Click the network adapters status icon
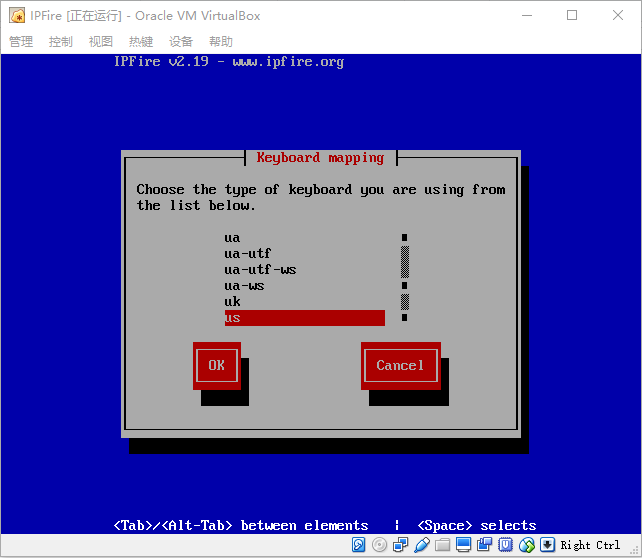 (x=400, y=545)
